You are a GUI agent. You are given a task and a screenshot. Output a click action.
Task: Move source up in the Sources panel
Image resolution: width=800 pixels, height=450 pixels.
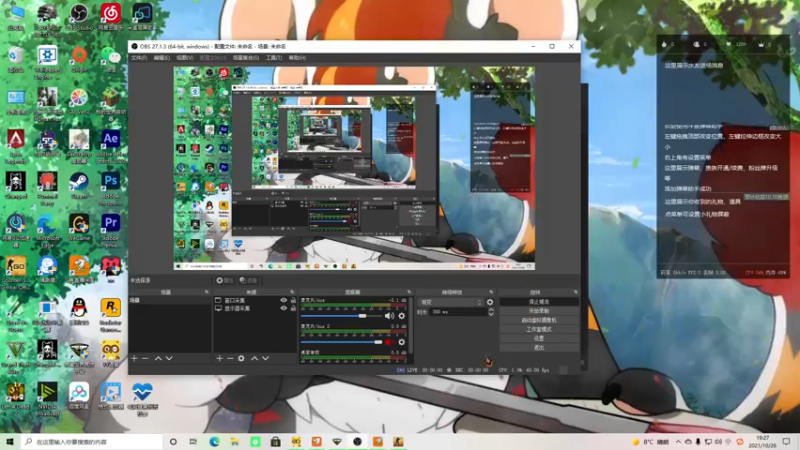(255, 359)
